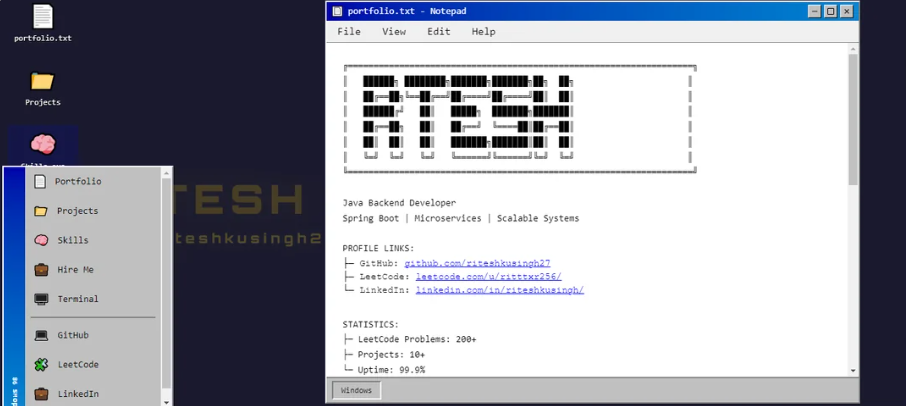906x406 pixels.
Task: Click the 'portfolio.txt - Notepad' title text
Action: 407,11
